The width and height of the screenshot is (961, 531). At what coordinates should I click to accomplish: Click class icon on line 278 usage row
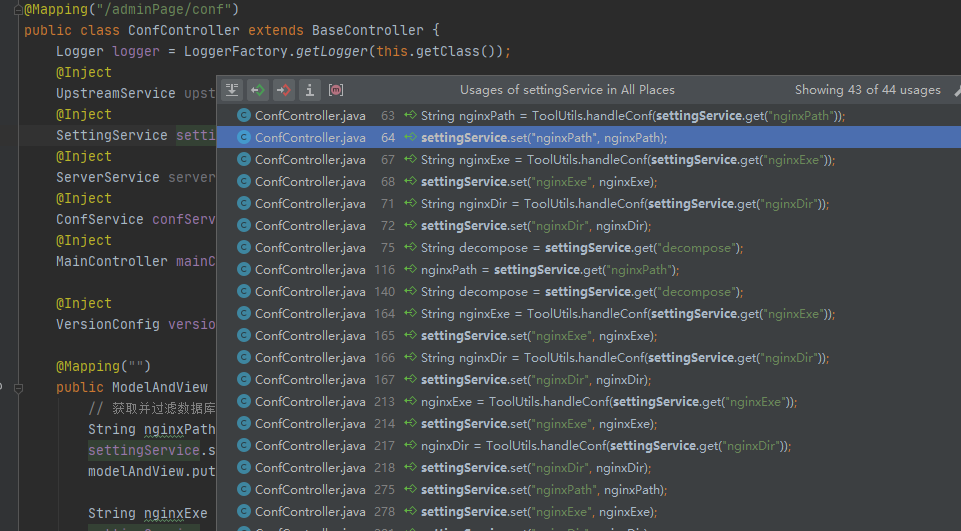[x=244, y=511]
